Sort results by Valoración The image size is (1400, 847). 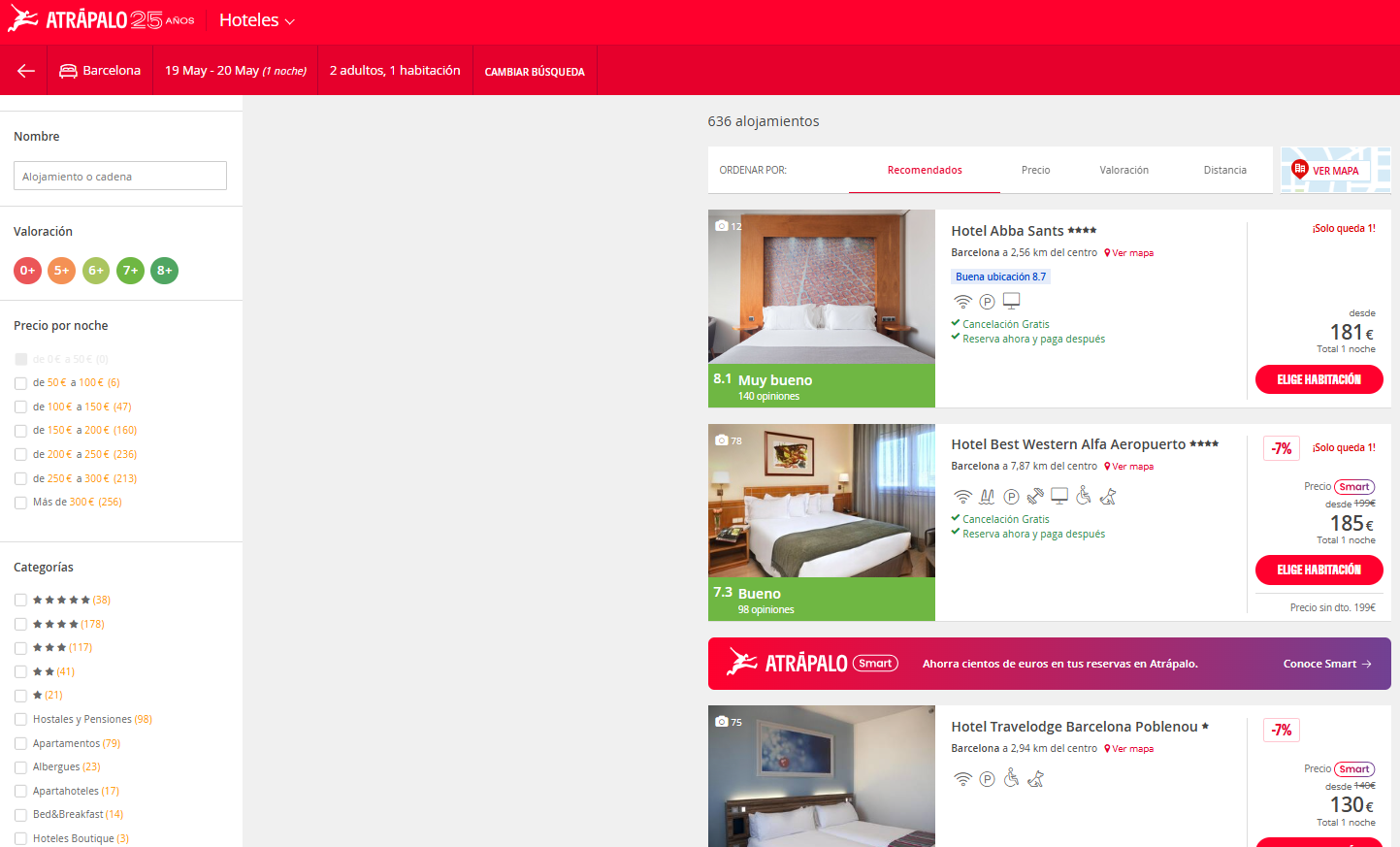point(1123,170)
